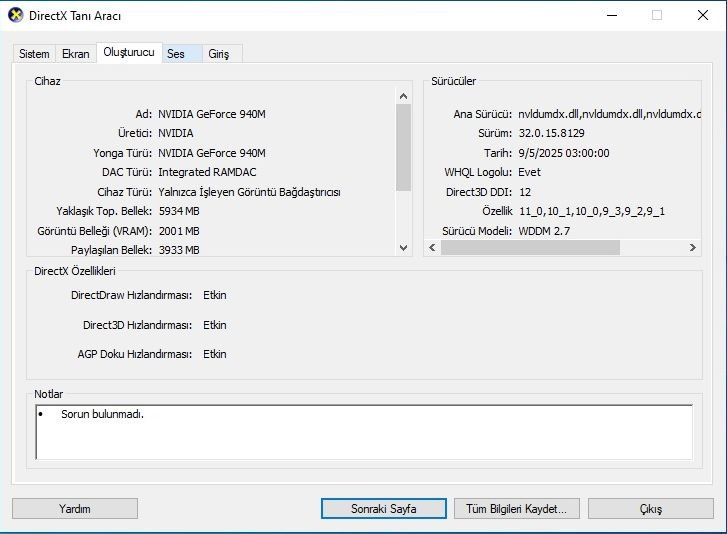Click the Sürücüler horizontal scrollbar thumb
The image size is (727, 534).
click(x=530, y=247)
